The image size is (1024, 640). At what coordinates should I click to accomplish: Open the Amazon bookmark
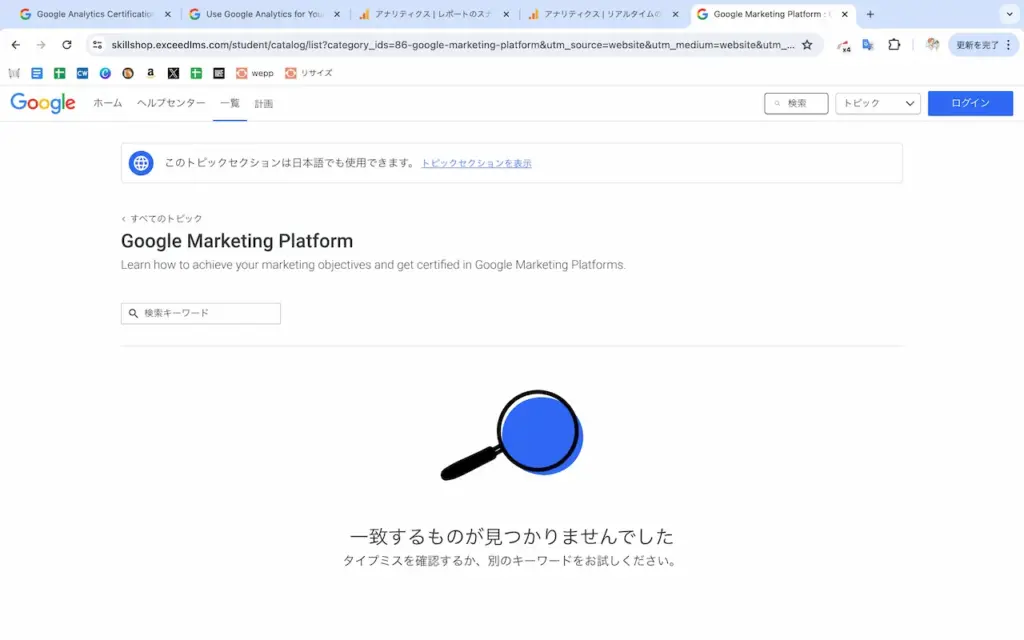click(150, 73)
